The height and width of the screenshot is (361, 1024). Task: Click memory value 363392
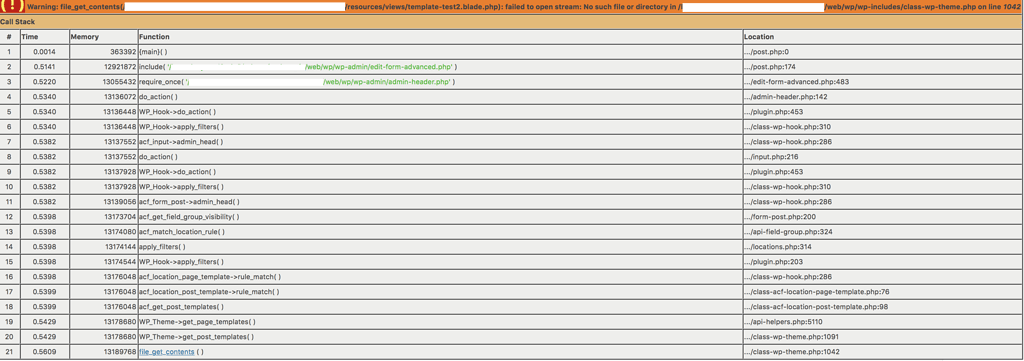tap(122, 52)
